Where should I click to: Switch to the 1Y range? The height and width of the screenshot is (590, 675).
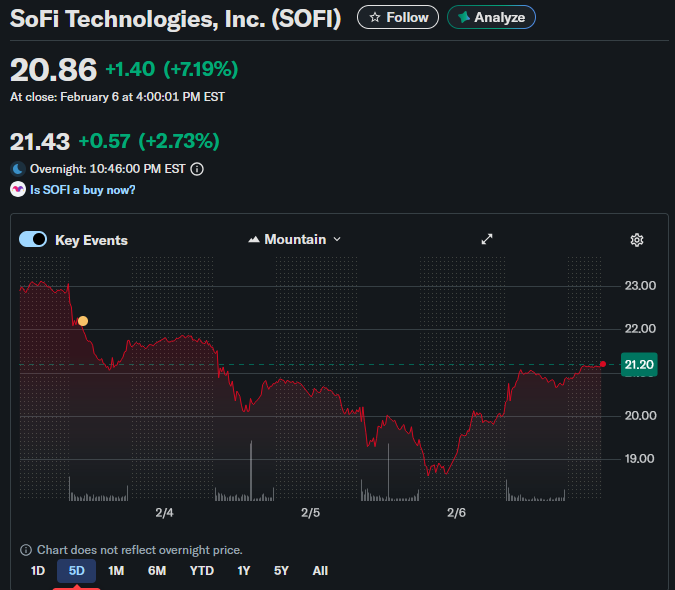[x=244, y=571]
